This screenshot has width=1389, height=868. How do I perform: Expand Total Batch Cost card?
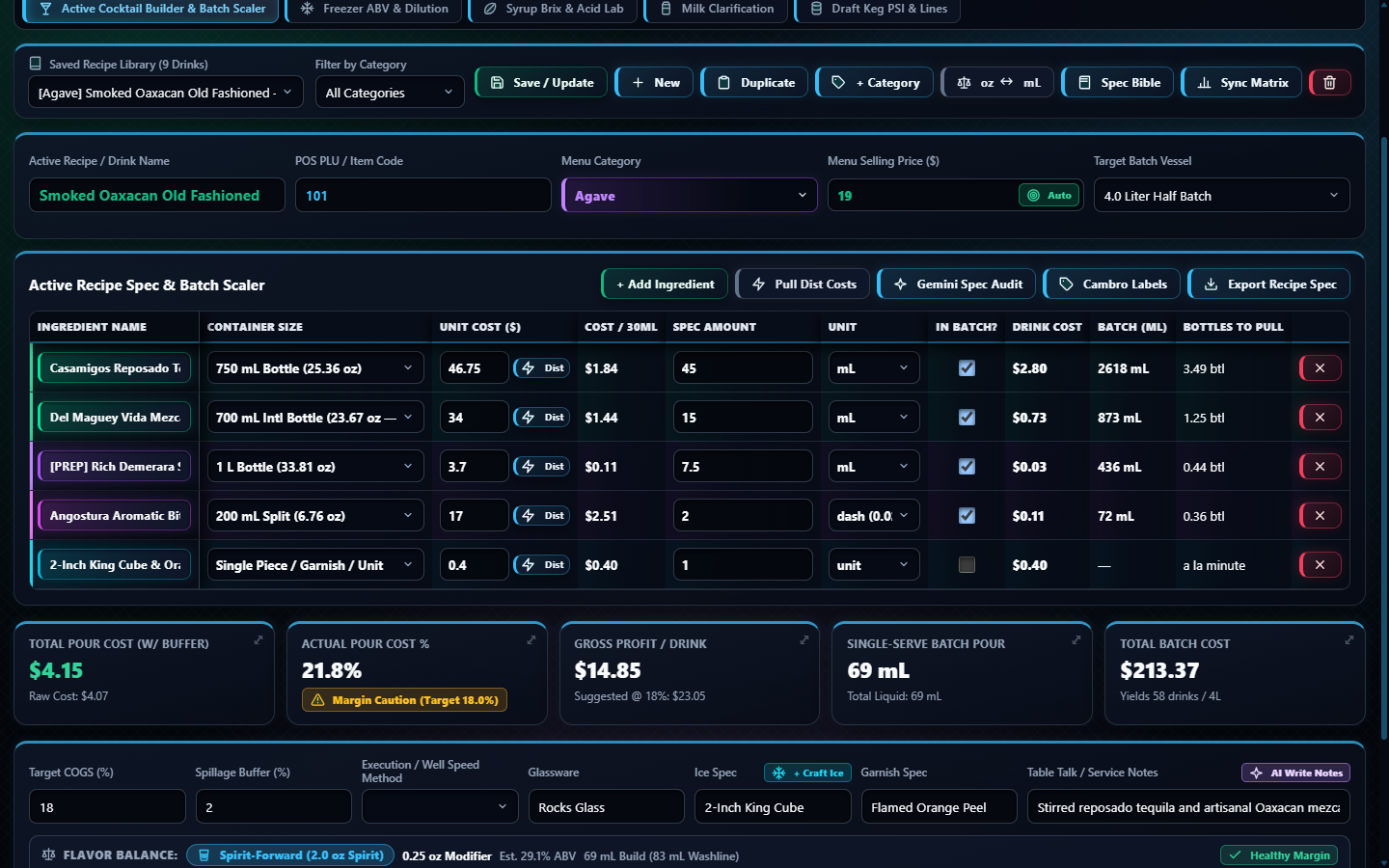click(x=1349, y=640)
